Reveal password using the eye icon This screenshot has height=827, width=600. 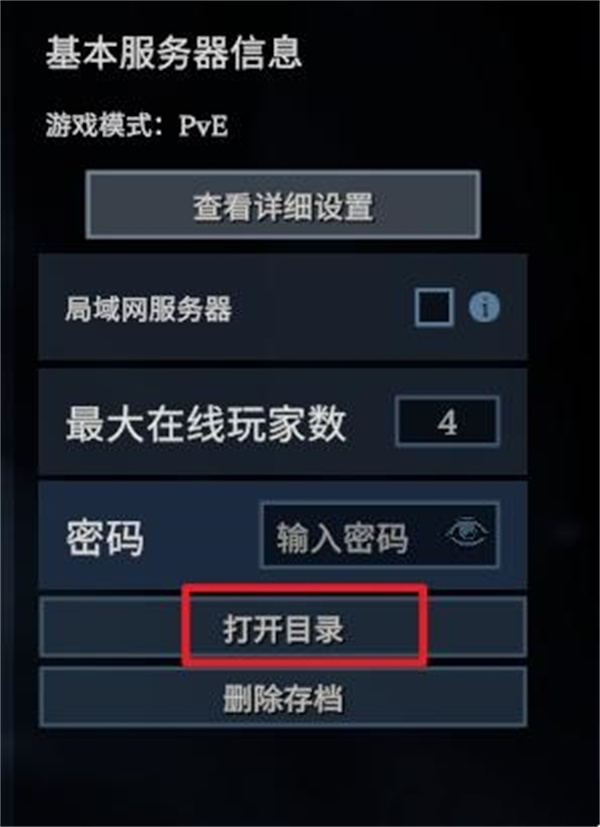(x=467, y=533)
